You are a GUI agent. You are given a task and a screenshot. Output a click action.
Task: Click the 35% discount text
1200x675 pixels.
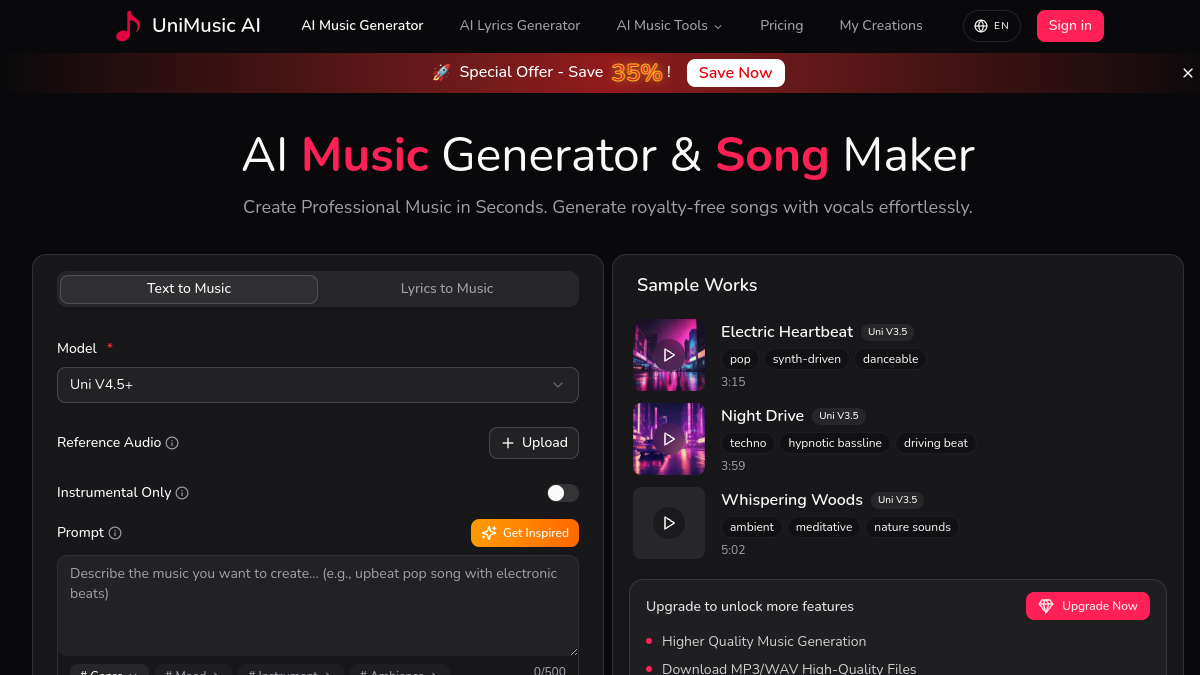(x=637, y=73)
